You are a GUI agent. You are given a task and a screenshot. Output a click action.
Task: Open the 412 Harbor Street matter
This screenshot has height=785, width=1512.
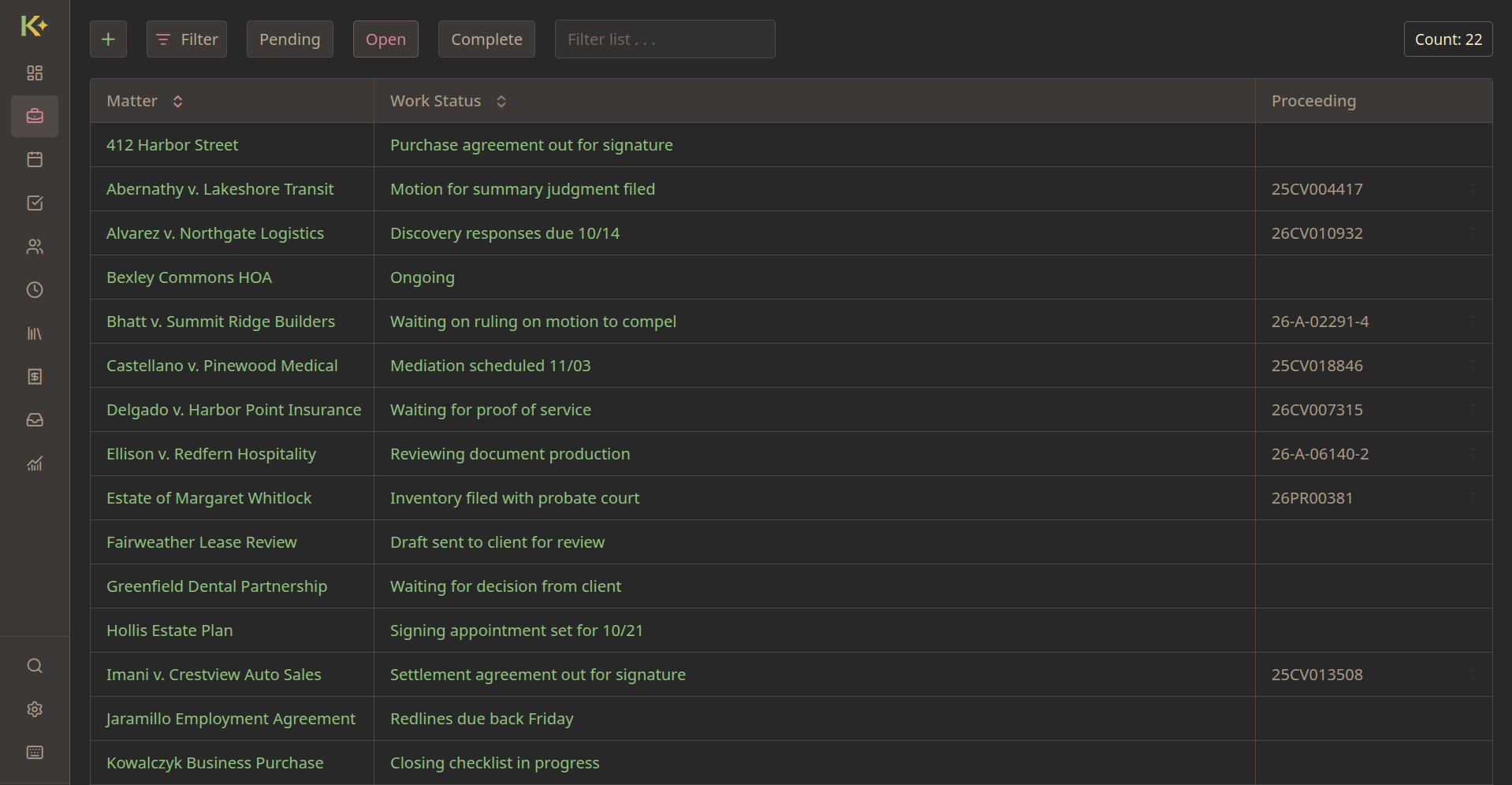[172, 145]
